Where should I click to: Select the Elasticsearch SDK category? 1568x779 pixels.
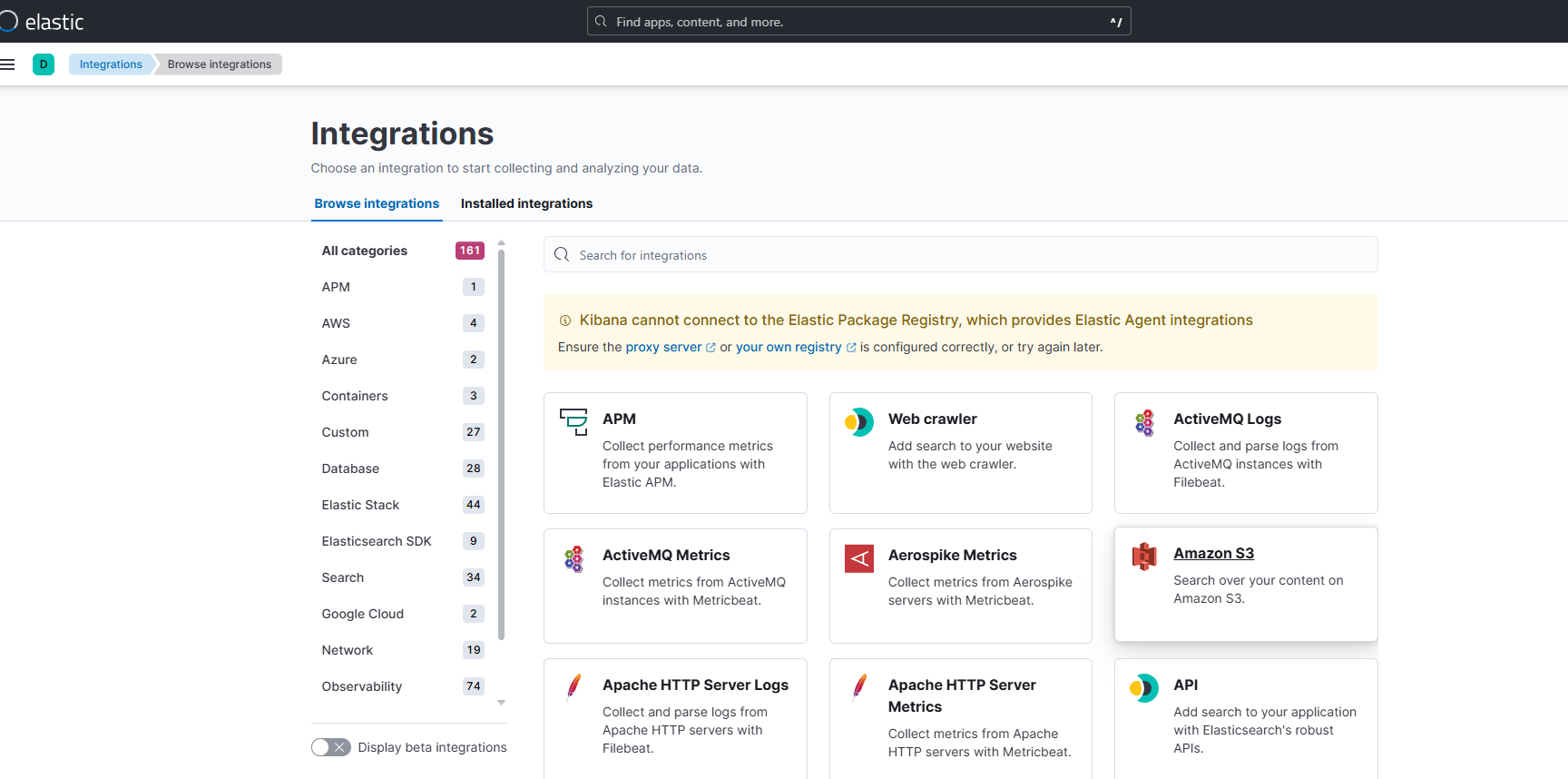click(x=403, y=541)
